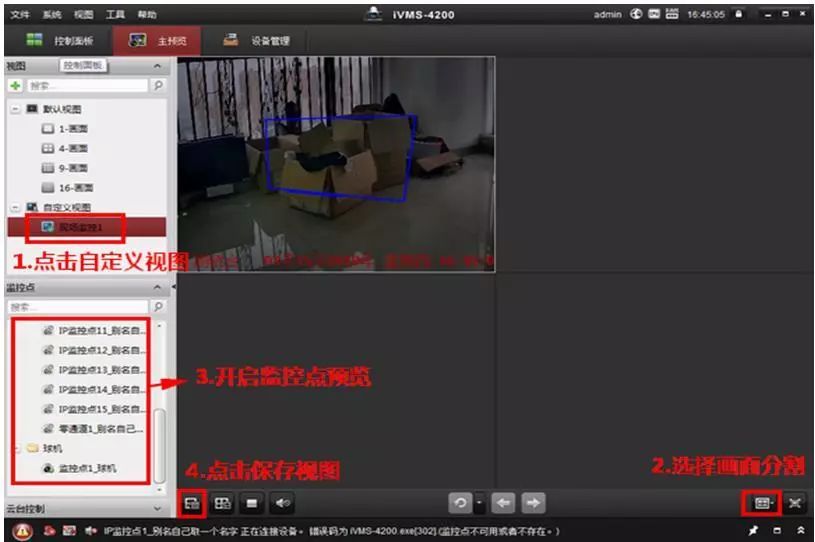
Task: Open the window division layout selector
Action: click(x=763, y=503)
